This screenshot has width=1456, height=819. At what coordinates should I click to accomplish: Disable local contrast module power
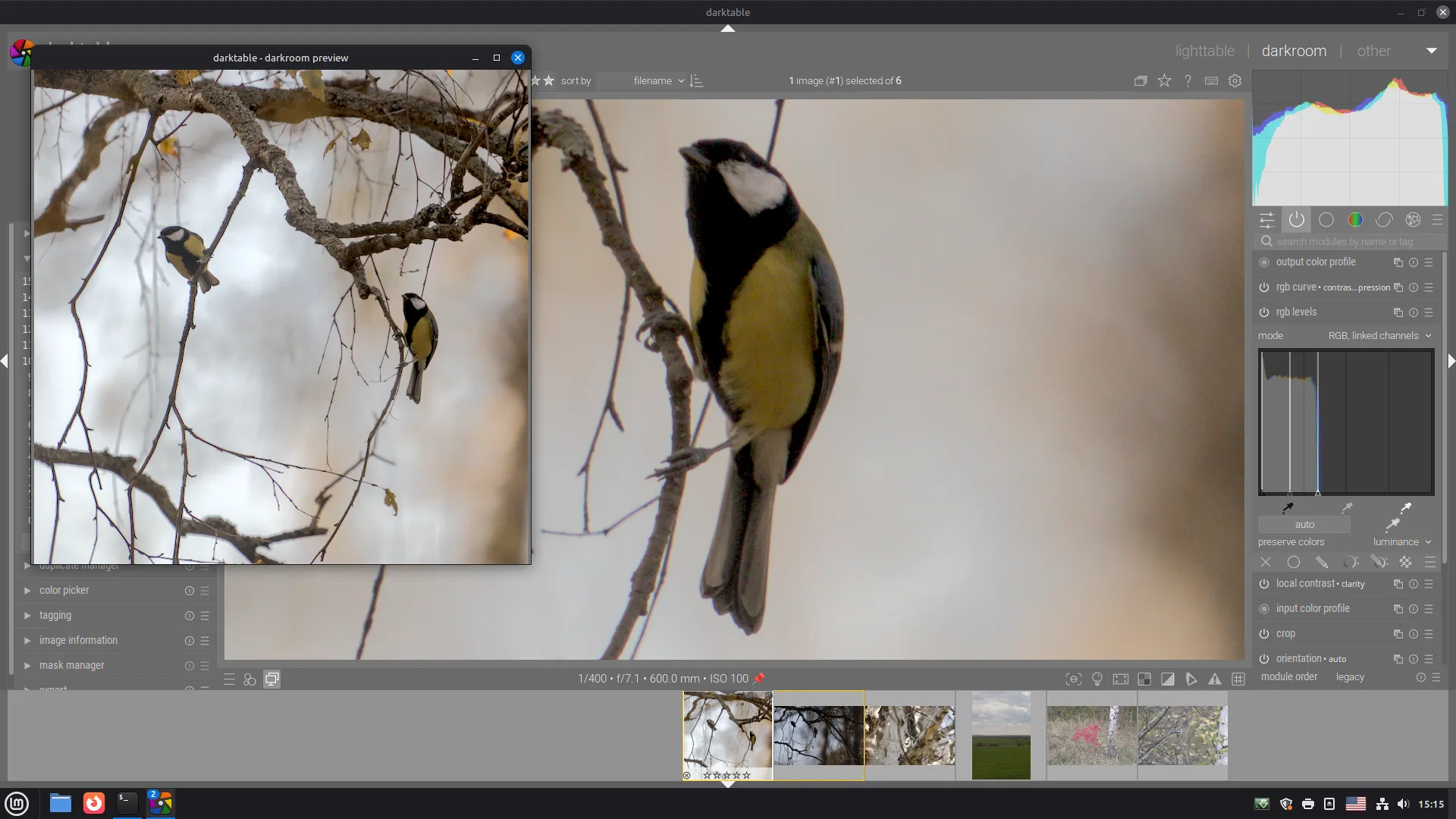pos(1264,584)
